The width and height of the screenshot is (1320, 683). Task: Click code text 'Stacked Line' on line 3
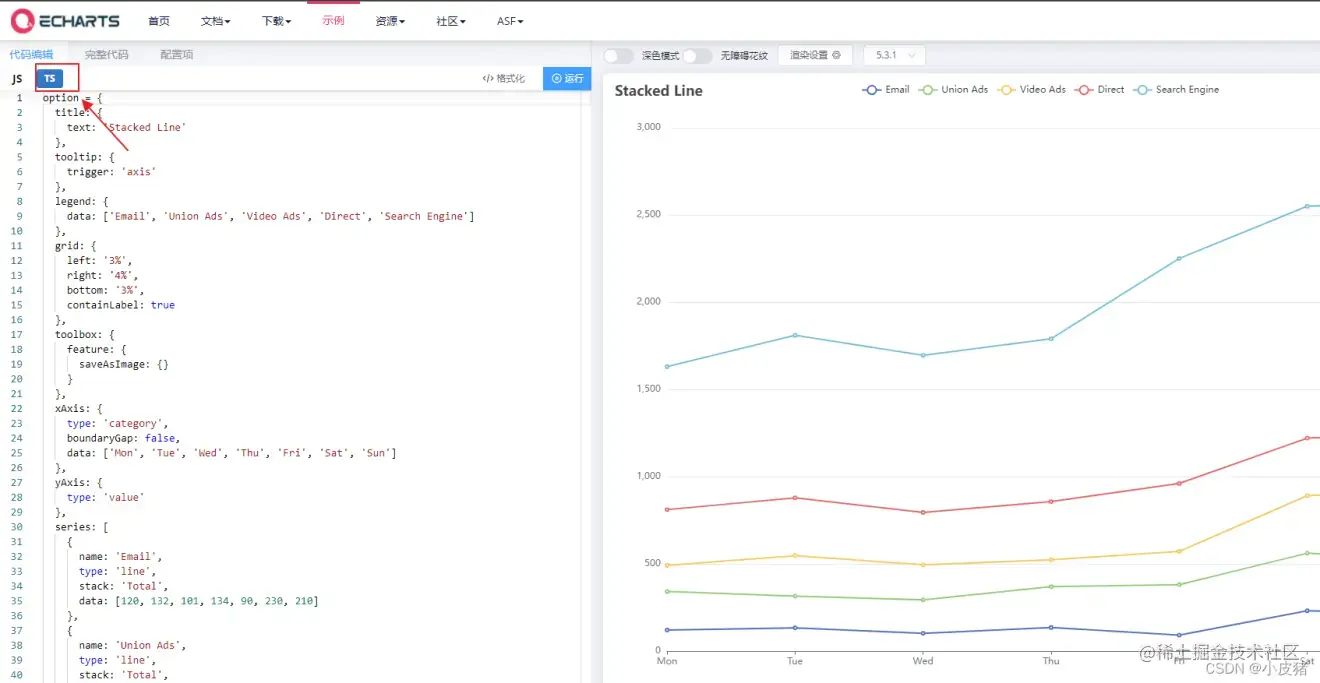click(x=146, y=127)
